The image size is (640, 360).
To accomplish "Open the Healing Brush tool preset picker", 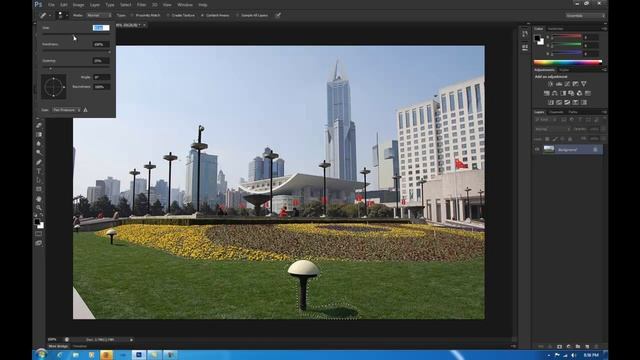I will point(44,16).
